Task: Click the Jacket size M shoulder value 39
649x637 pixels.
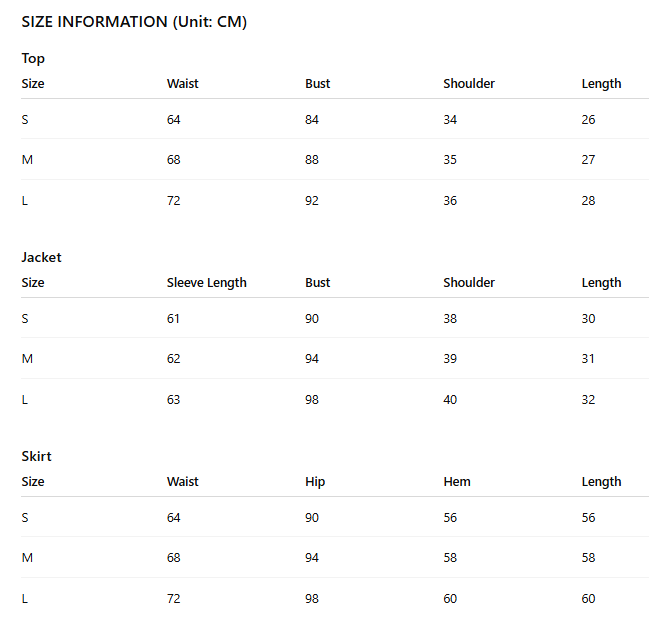Action: pos(450,358)
